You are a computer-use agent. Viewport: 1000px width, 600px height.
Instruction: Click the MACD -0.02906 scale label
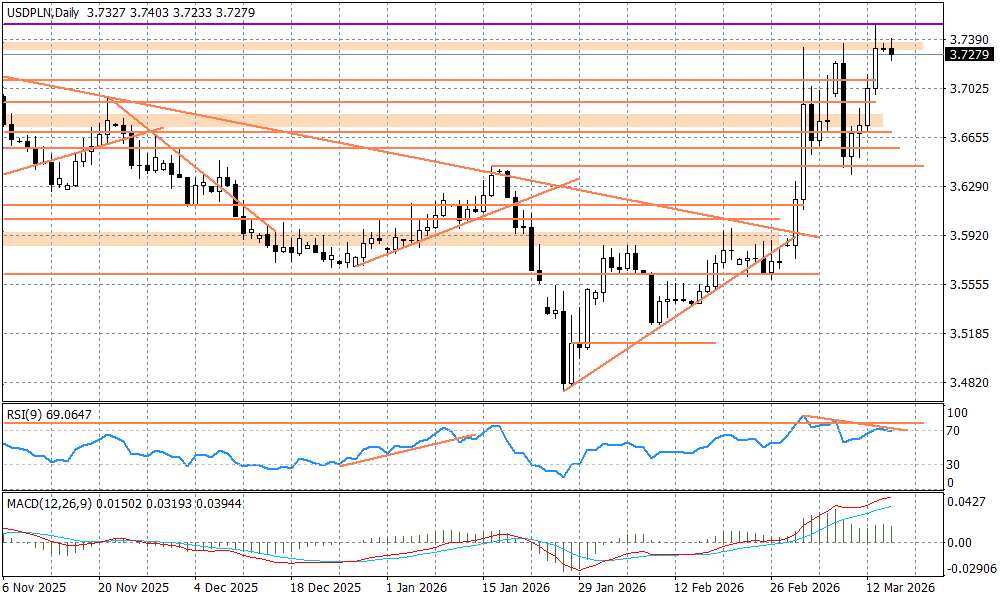970,568
